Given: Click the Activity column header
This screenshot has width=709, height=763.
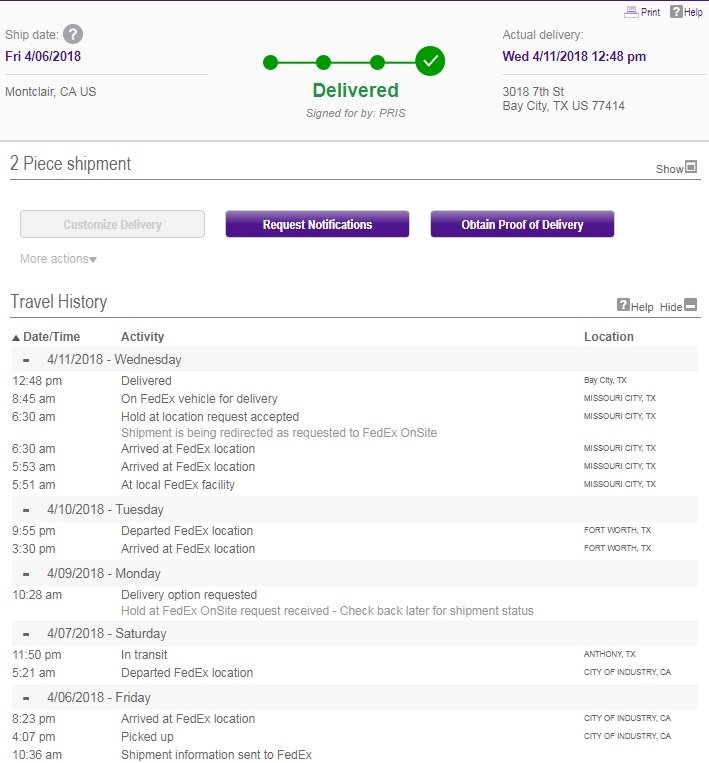Looking at the screenshot, I should pyautogui.click(x=143, y=337).
